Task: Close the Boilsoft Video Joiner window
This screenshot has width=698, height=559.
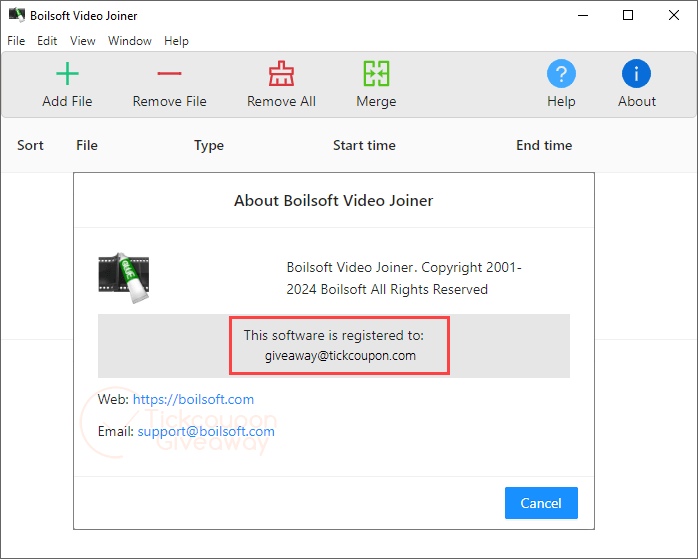Action: [674, 15]
